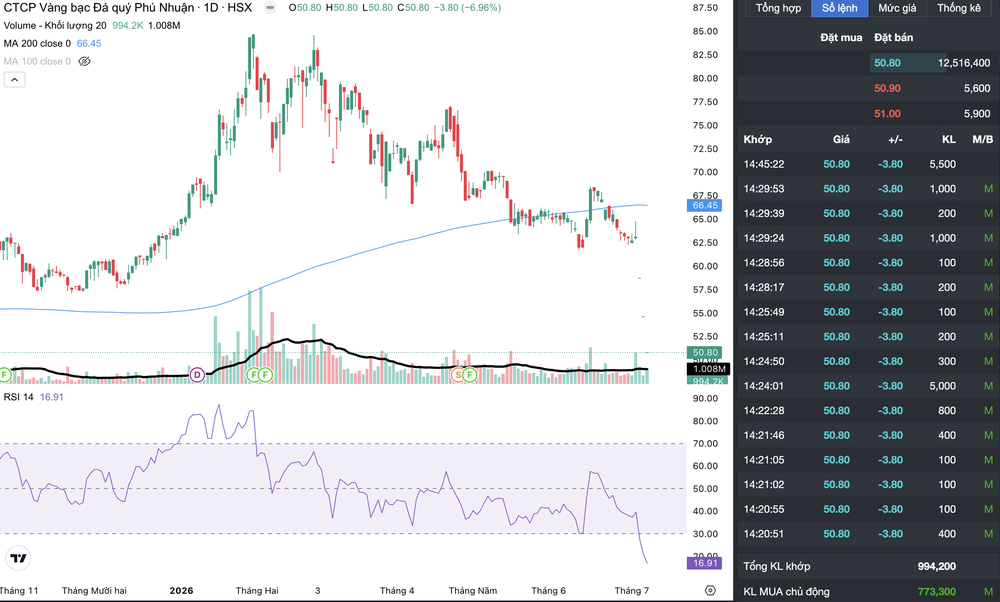Viewport: 1000px width, 602px height.
Task: Click the TradingView logo
Action: (18, 558)
